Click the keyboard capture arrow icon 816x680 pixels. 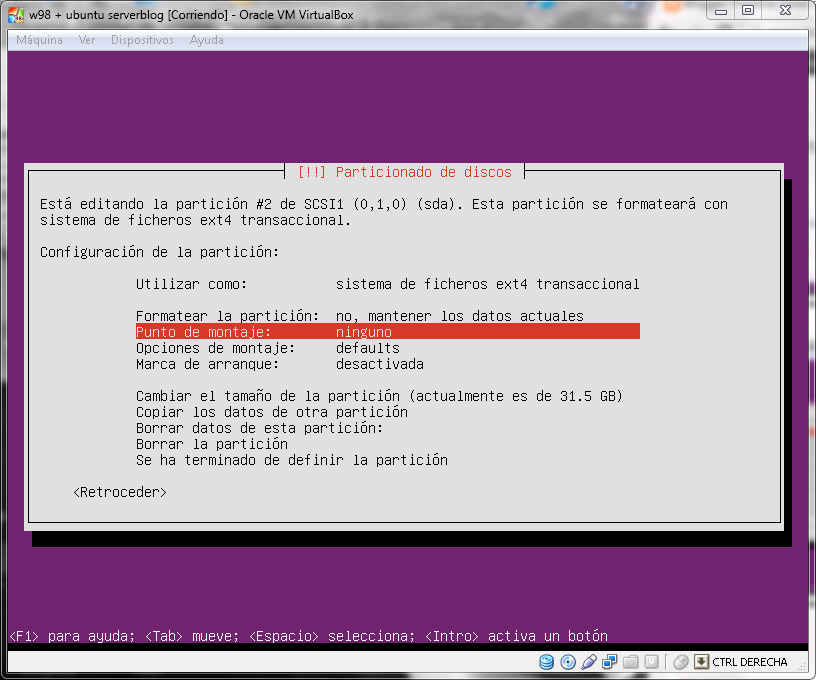point(702,662)
